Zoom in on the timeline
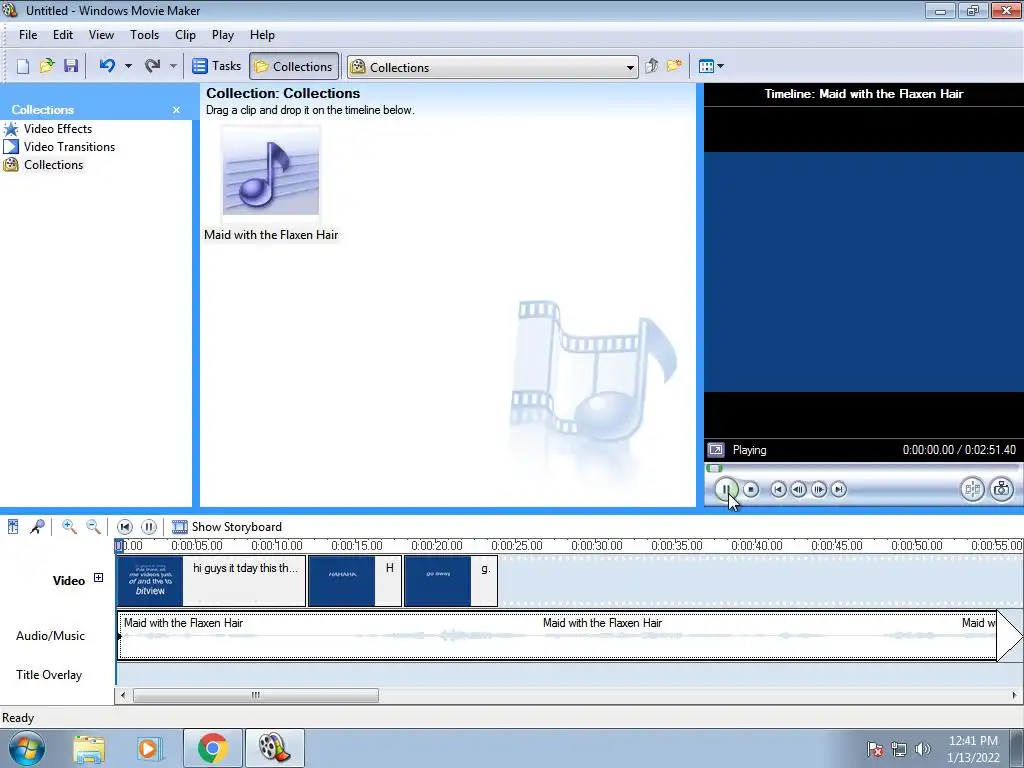Image resolution: width=1024 pixels, height=768 pixels. (69, 527)
